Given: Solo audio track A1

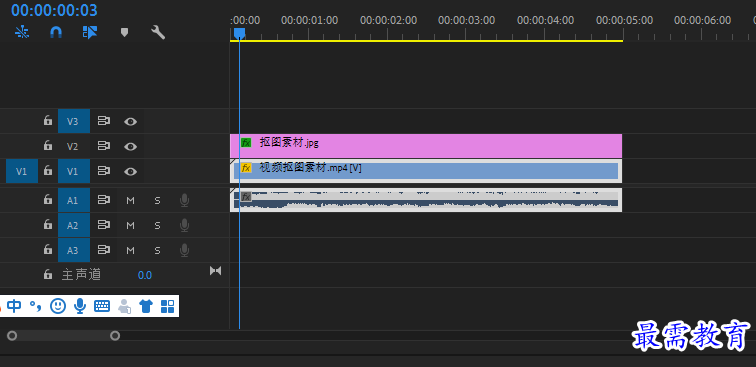Looking at the screenshot, I should tap(157, 200).
